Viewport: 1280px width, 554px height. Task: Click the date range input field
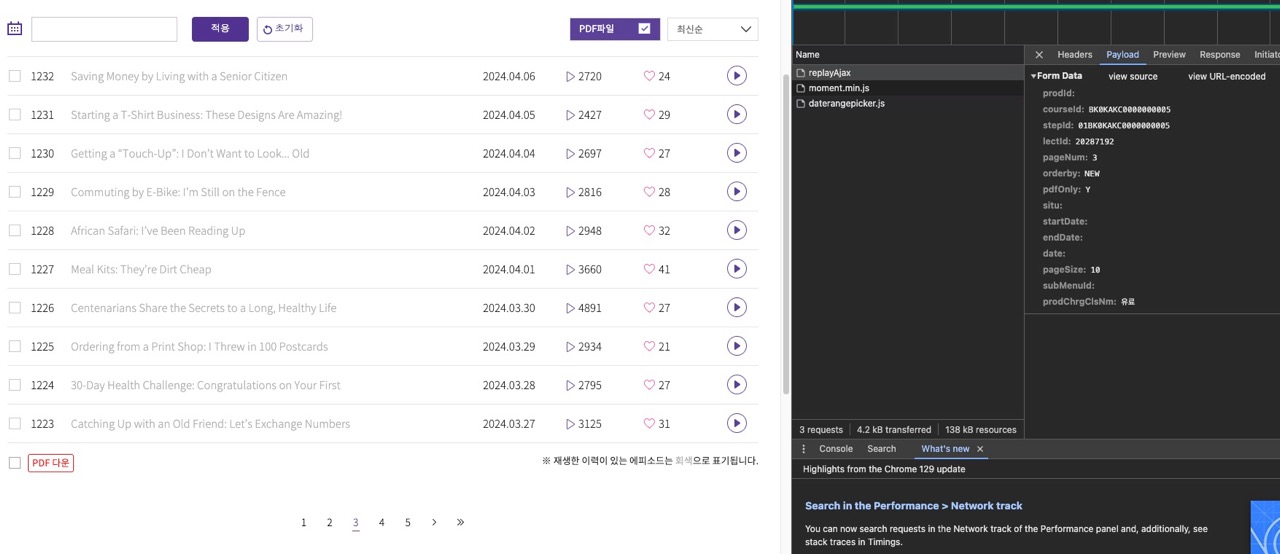tap(104, 29)
